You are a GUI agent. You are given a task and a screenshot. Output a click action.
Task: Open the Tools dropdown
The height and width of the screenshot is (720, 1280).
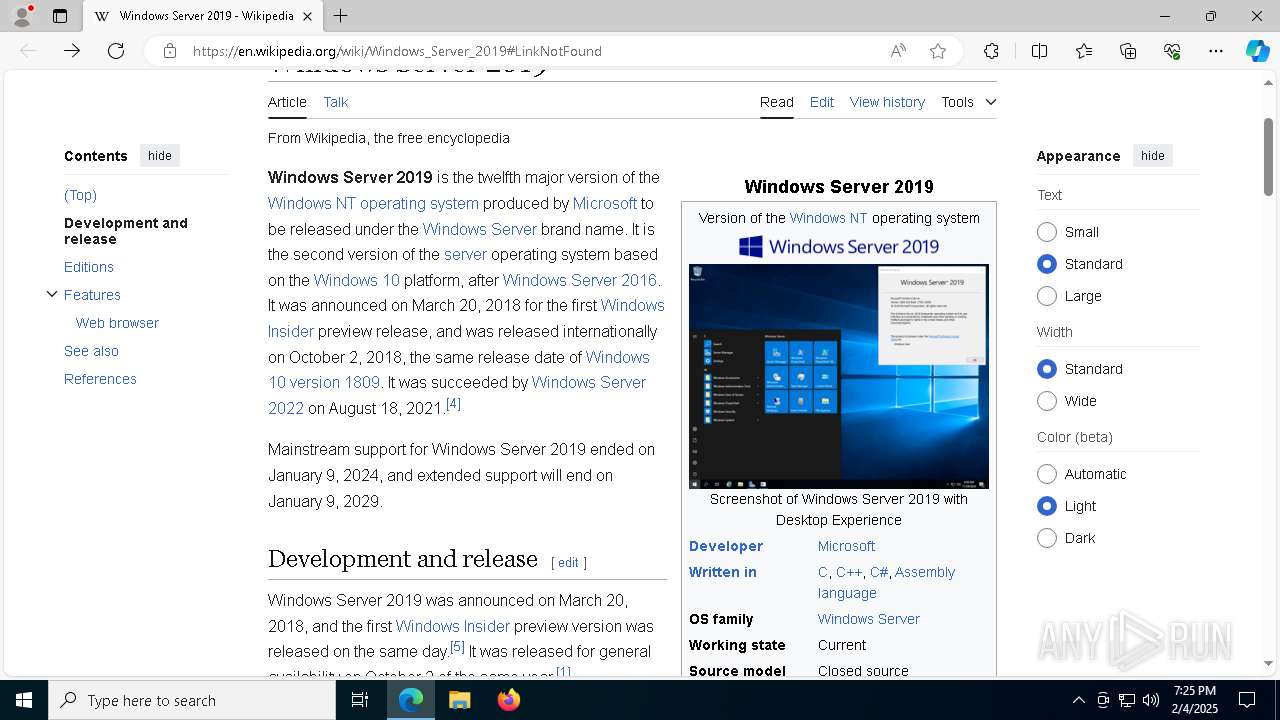968,102
